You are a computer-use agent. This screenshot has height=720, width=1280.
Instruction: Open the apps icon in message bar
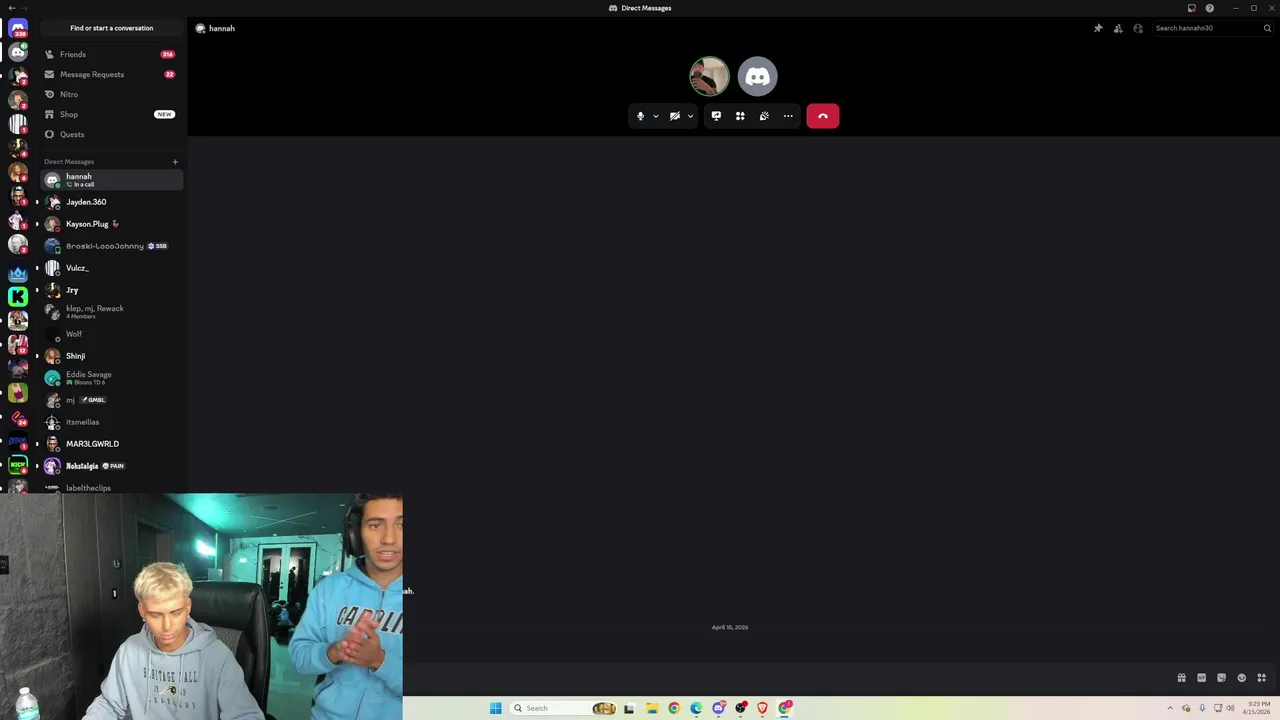tap(1261, 678)
